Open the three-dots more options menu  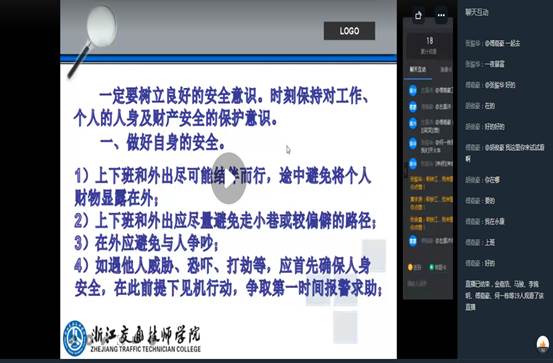tap(441, 15)
